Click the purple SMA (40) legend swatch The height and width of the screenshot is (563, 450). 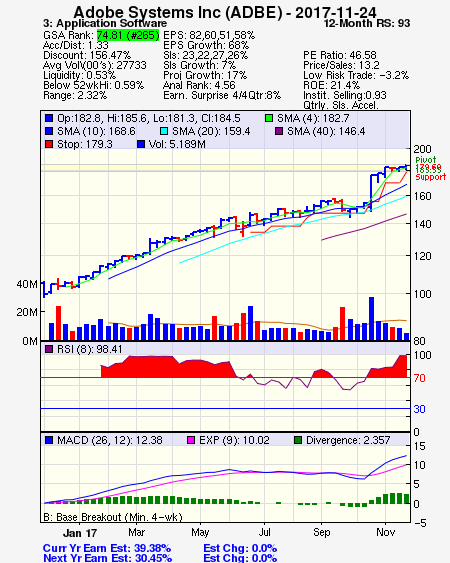click(x=279, y=131)
